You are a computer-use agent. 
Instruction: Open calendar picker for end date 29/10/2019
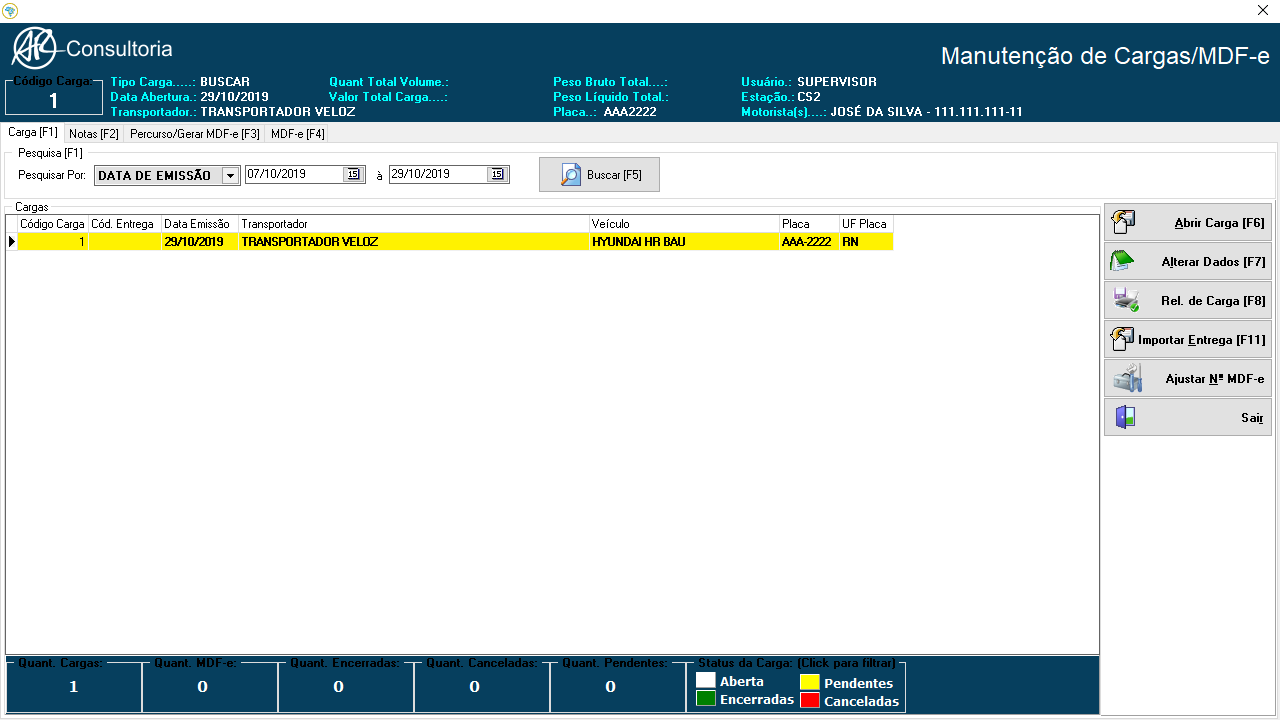pos(496,174)
